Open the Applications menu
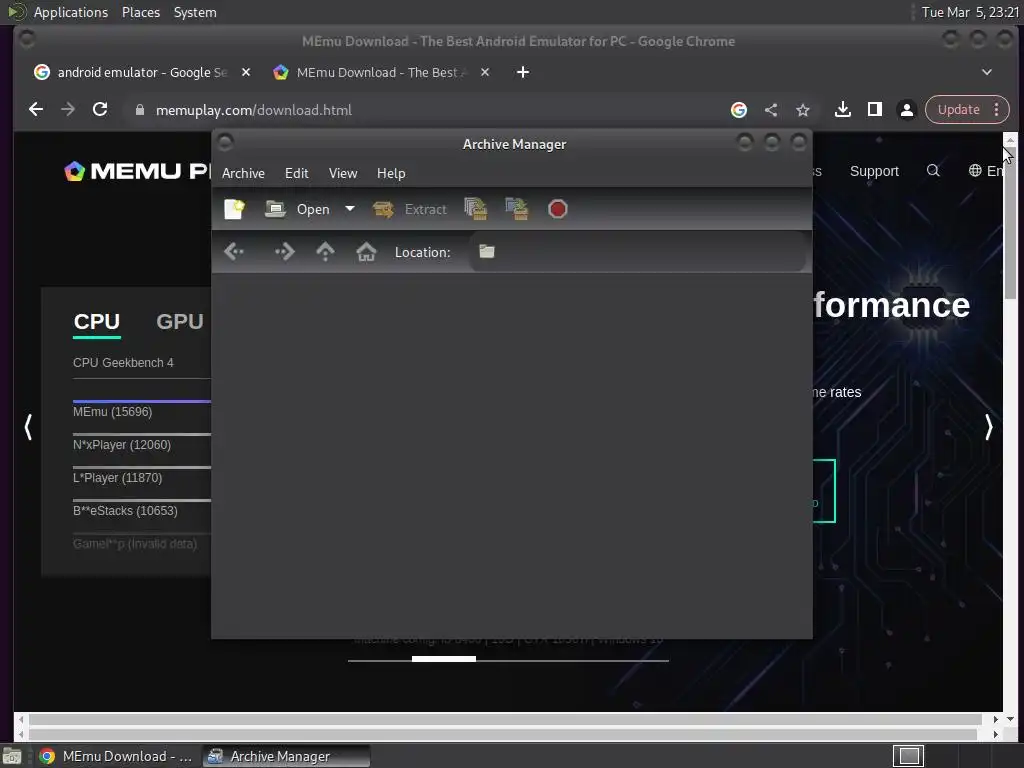The image size is (1024, 768). pyautogui.click(x=71, y=12)
